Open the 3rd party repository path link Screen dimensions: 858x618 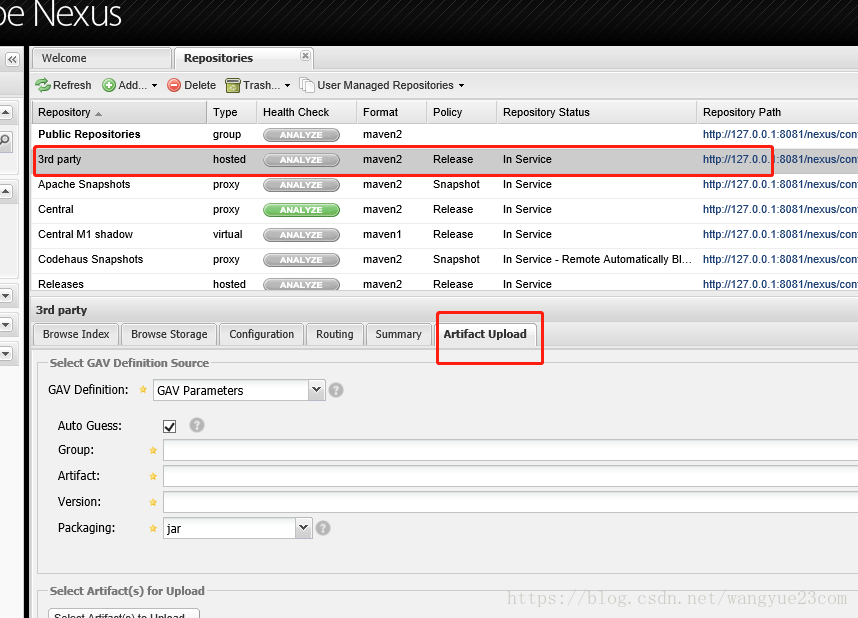tap(780, 160)
